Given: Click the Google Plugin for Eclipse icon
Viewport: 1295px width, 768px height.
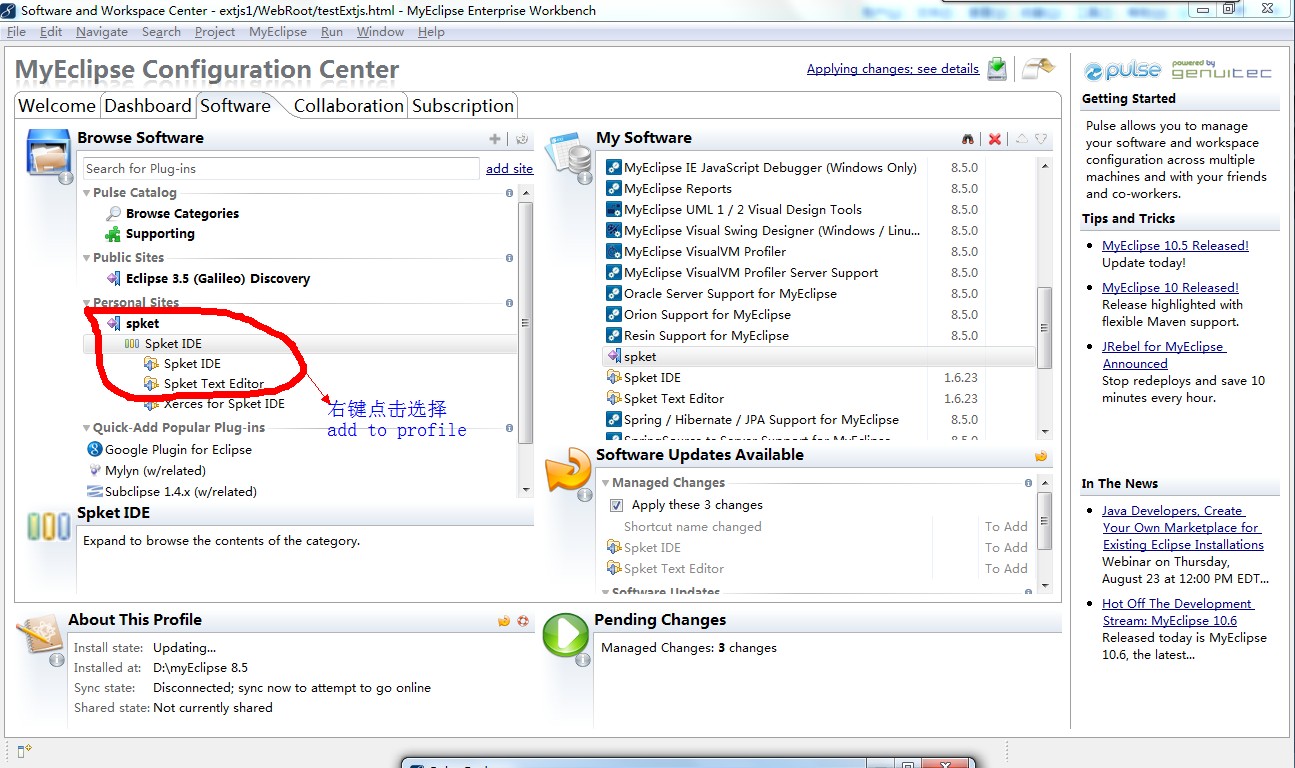Looking at the screenshot, I should coord(95,449).
